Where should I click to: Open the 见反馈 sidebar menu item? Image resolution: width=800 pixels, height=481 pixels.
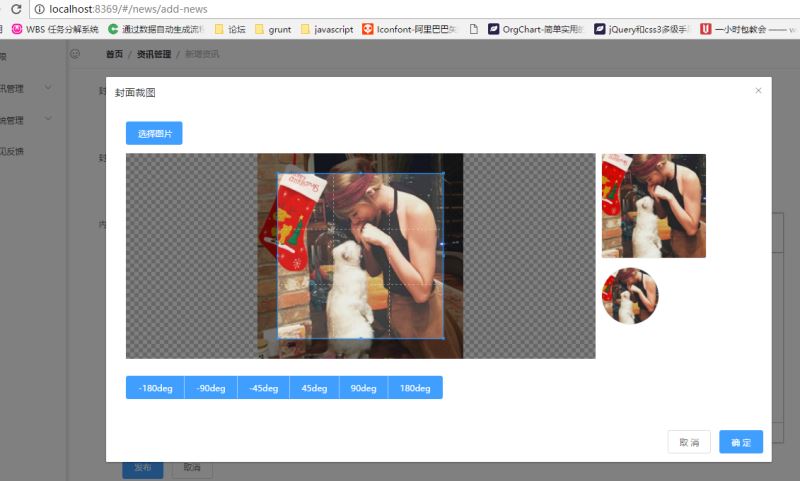click(x=12, y=151)
